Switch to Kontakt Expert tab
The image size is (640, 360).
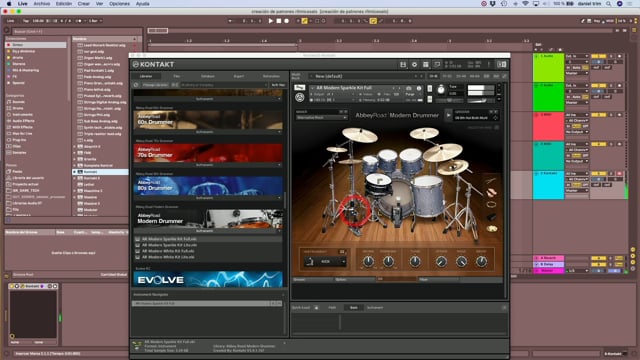[239, 76]
